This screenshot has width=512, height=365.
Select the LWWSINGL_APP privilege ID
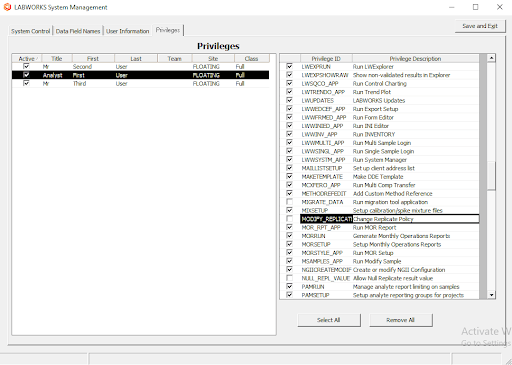click(x=322, y=151)
